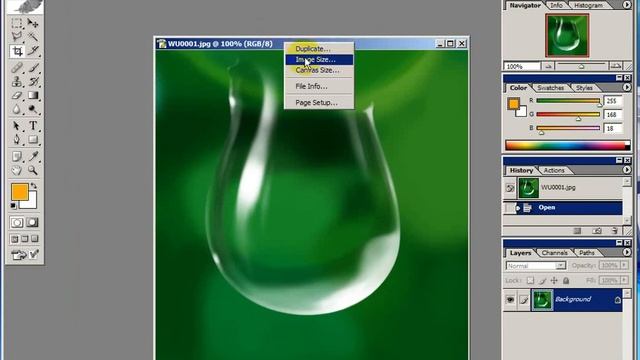Open the Navigator panel menu arrow
This screenshot has height=360, width=640.
pos(627,5)
